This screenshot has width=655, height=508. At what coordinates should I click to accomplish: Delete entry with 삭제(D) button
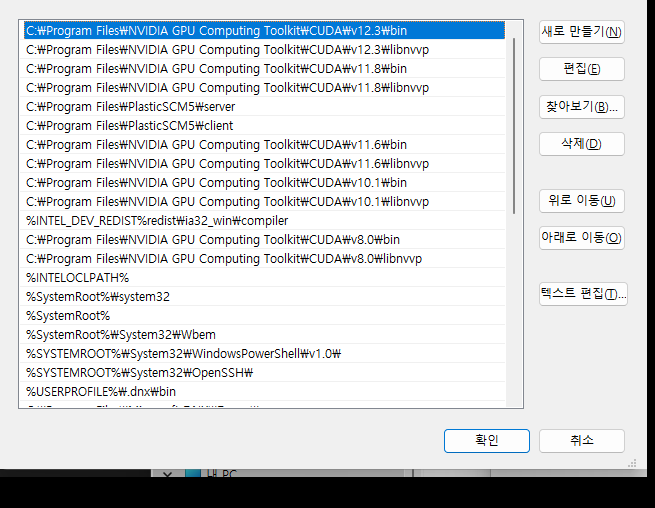point(581,144)
